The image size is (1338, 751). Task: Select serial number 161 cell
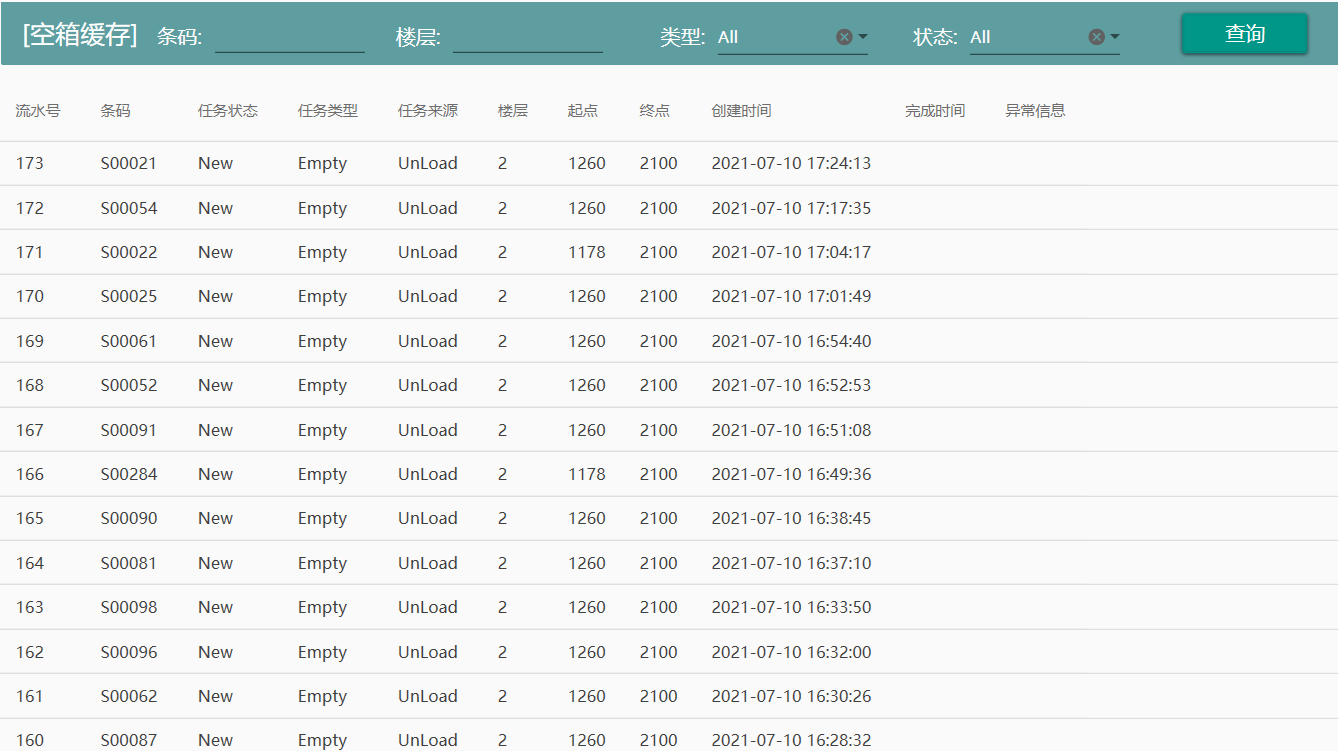30,696
